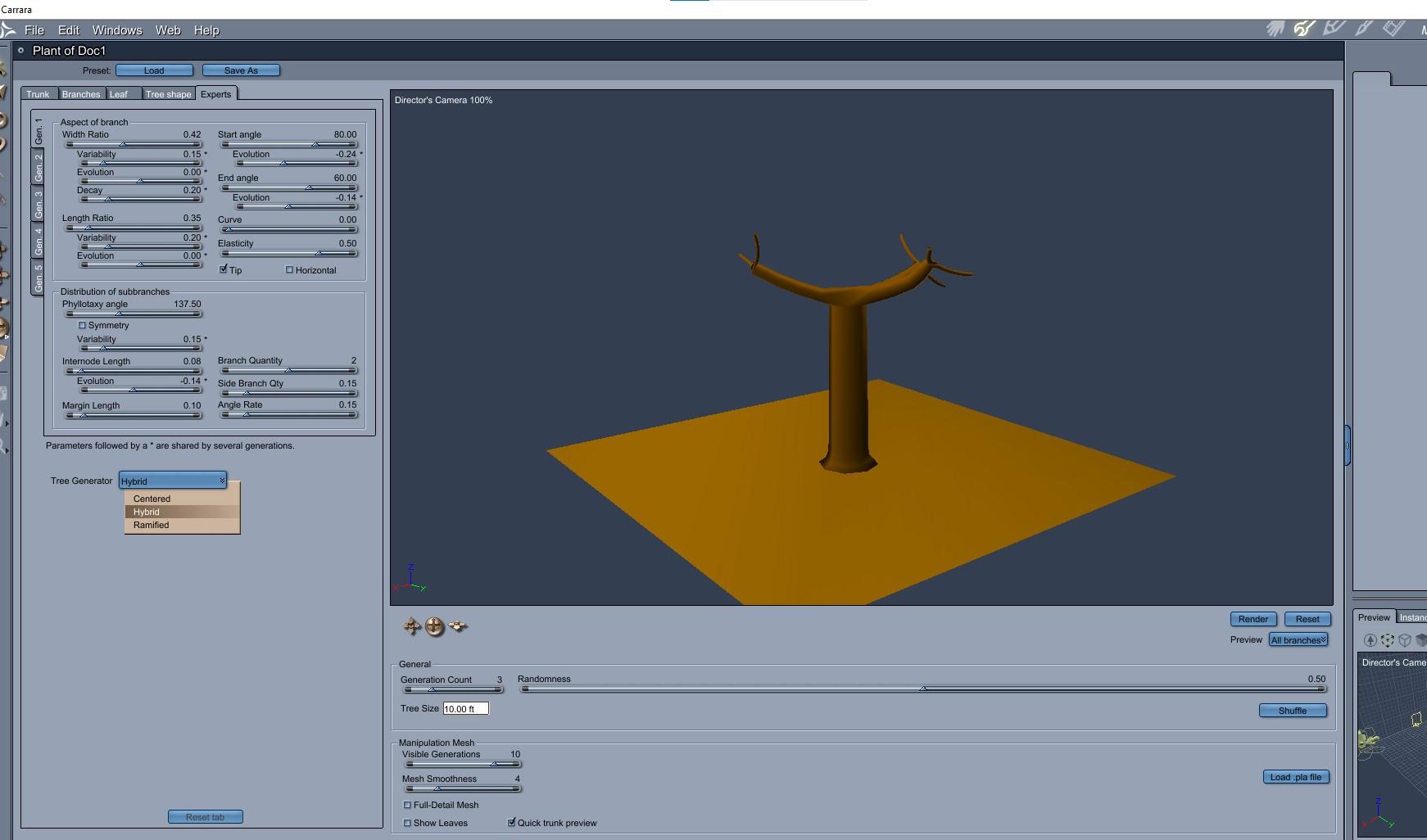Click the Length Ratio slider
Screen dimensions: 1427x840
134,228
